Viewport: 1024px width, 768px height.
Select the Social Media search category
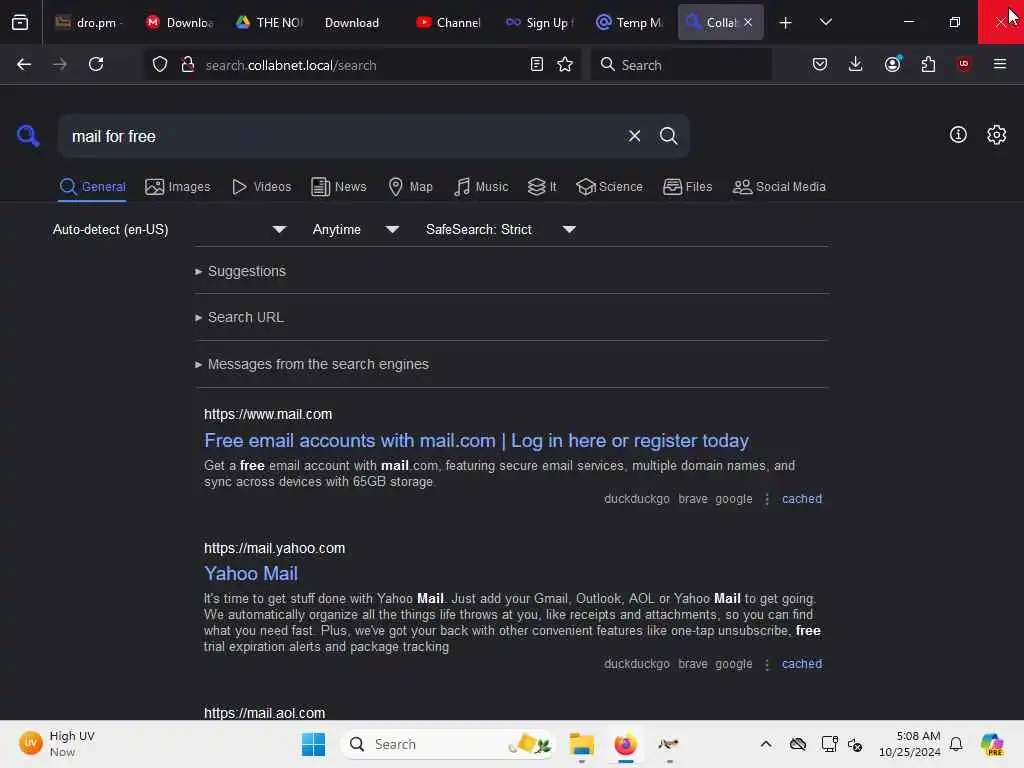click(x=779, y=187)
